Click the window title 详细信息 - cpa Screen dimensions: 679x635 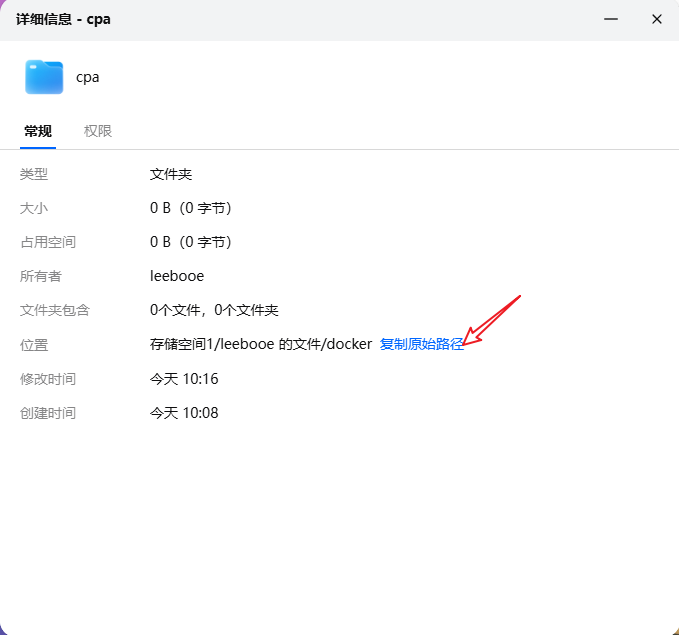[x=63, y=19]
